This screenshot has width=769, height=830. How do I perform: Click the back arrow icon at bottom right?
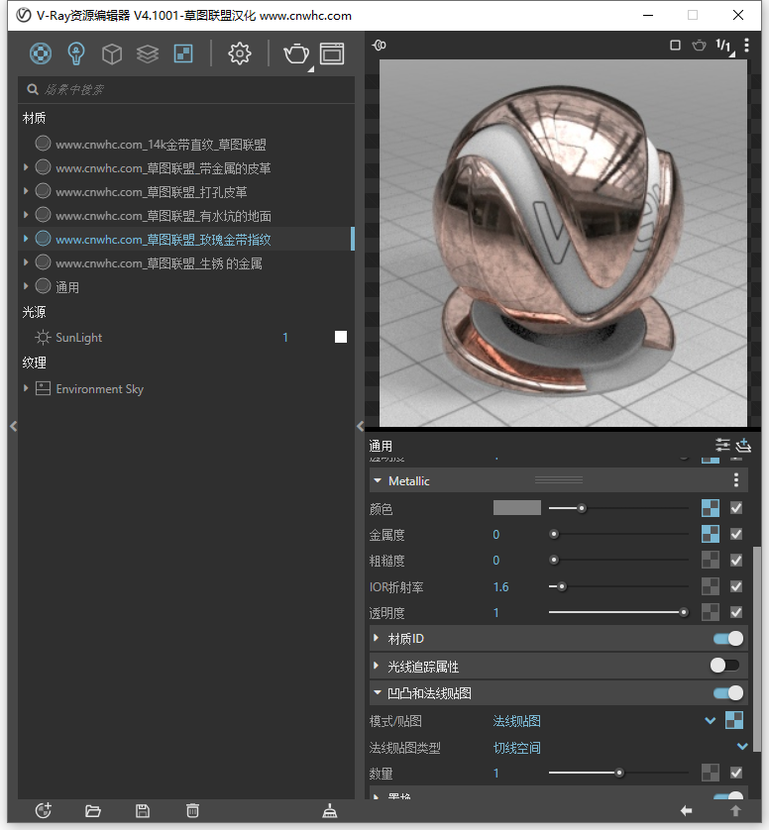(686, 810)
